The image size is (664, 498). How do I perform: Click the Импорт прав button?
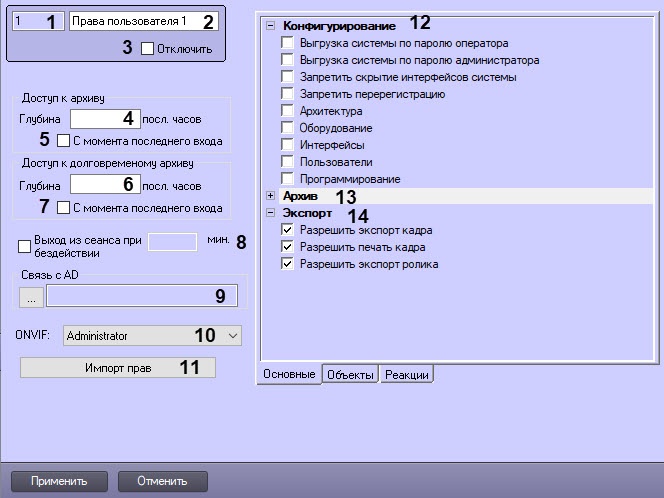click(x=118, y=368)
